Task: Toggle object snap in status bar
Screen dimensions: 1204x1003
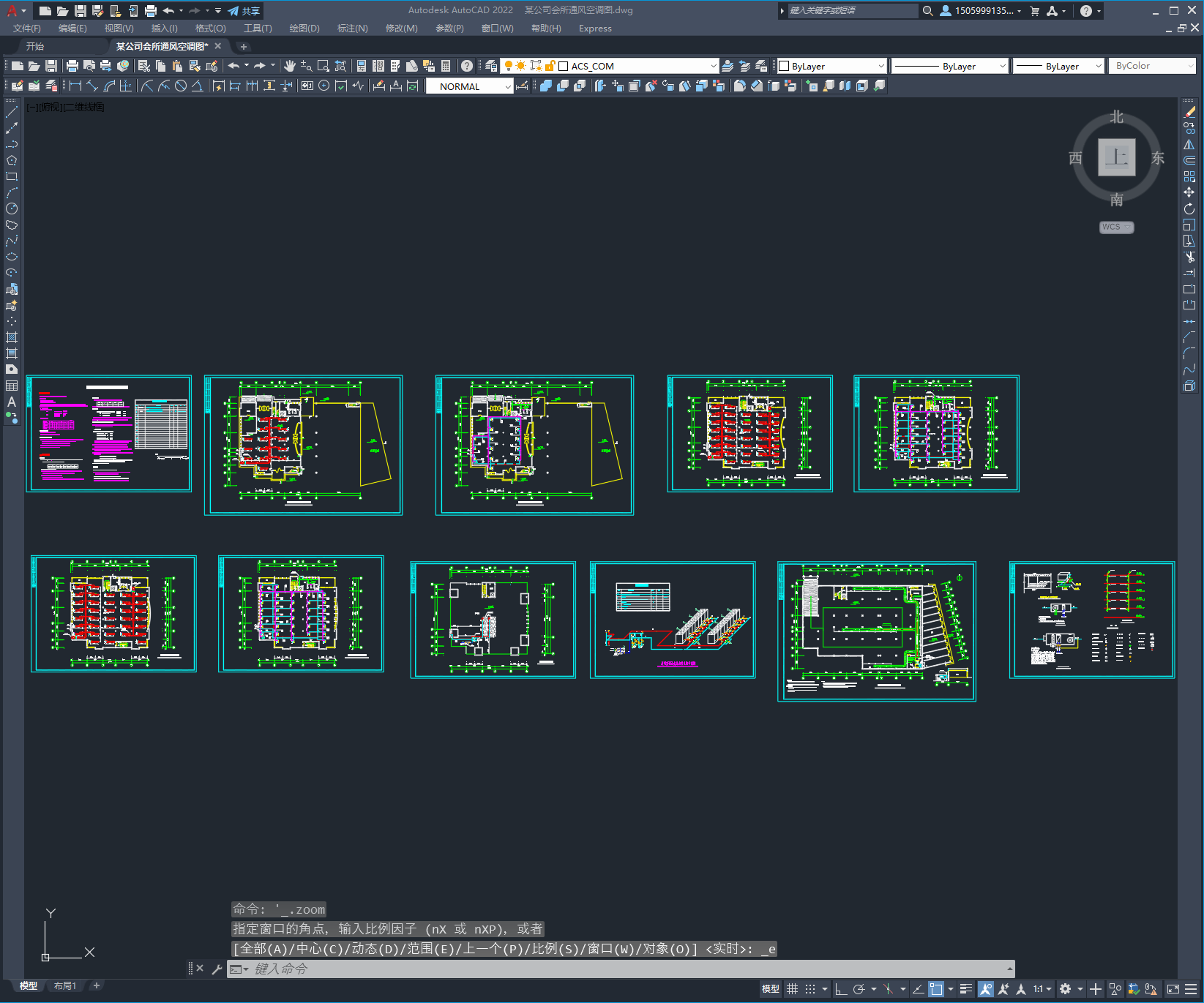Action: pos(936,989)
